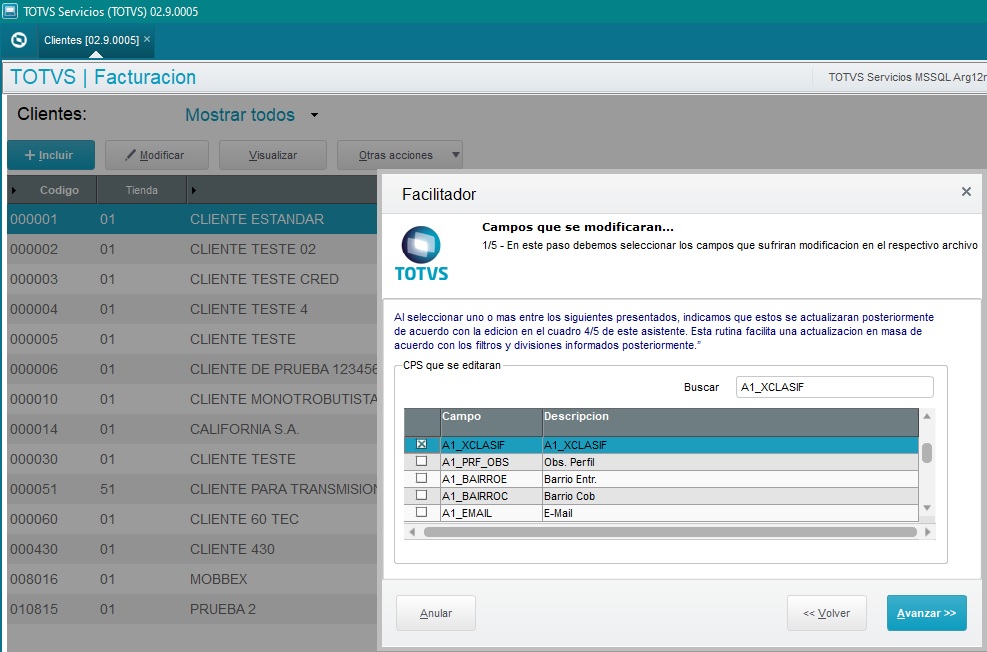The image size is (987, 652).
Task: Click into the Buscar search field
Action: pos(835,387)
